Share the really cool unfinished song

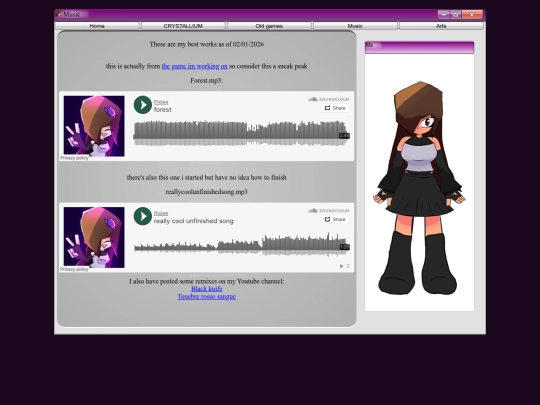335,219
